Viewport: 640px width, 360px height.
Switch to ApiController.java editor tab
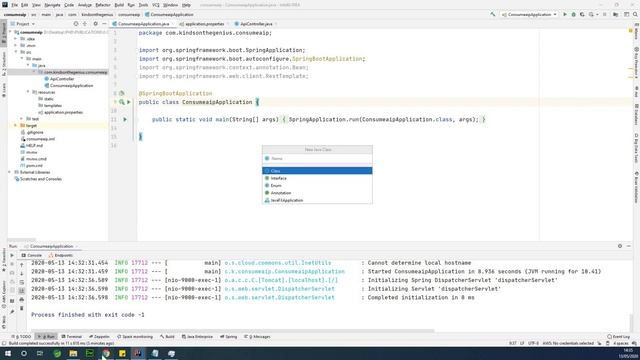(x=256, y=24)
